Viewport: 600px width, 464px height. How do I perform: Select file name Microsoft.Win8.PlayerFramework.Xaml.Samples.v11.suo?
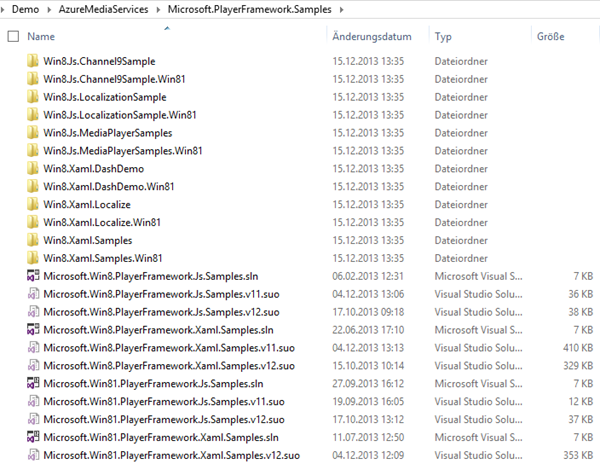coord(169,348)
